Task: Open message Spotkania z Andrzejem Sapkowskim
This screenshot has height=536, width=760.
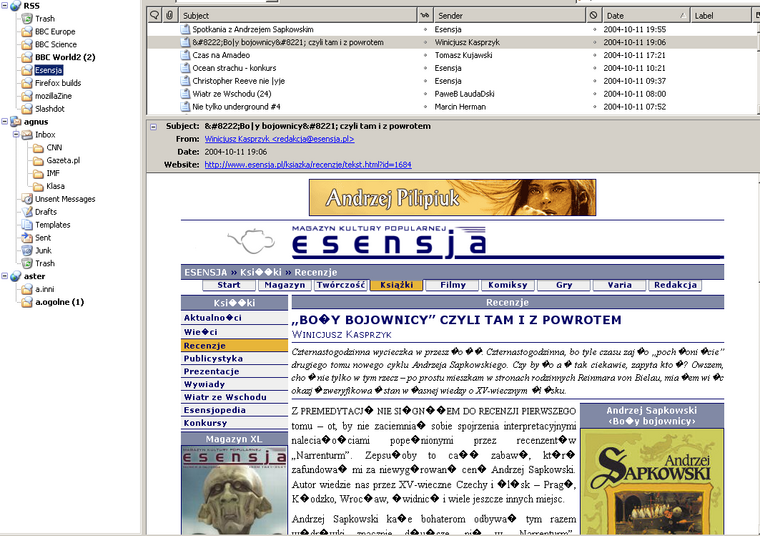Action: click(253, 30)
